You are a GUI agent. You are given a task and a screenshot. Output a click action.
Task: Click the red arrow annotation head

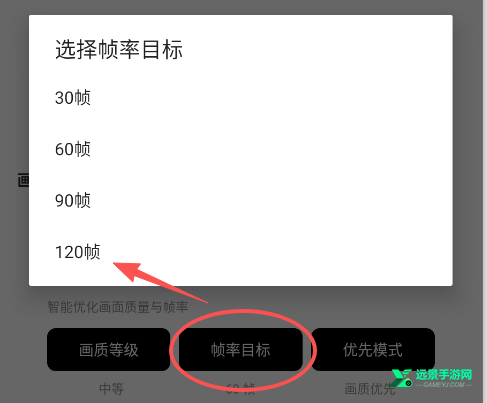127,271
